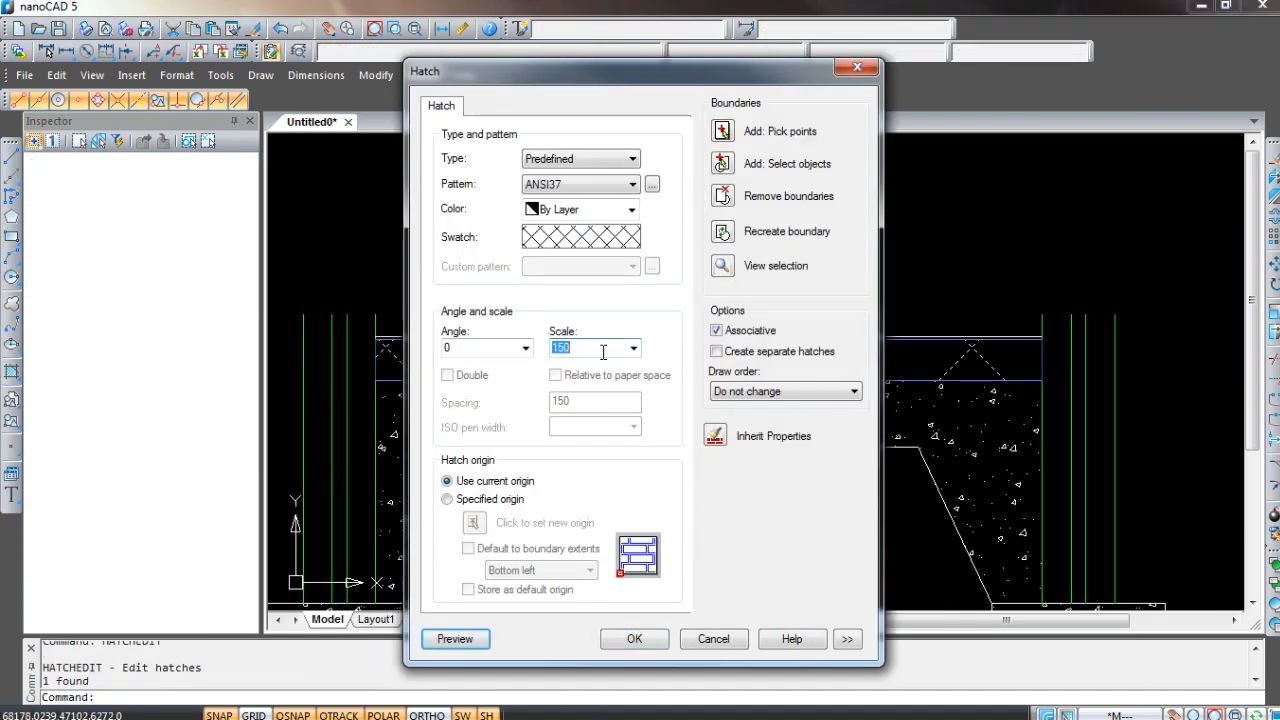
Task: Click the Save diskette icon
Action: [58, 29]
